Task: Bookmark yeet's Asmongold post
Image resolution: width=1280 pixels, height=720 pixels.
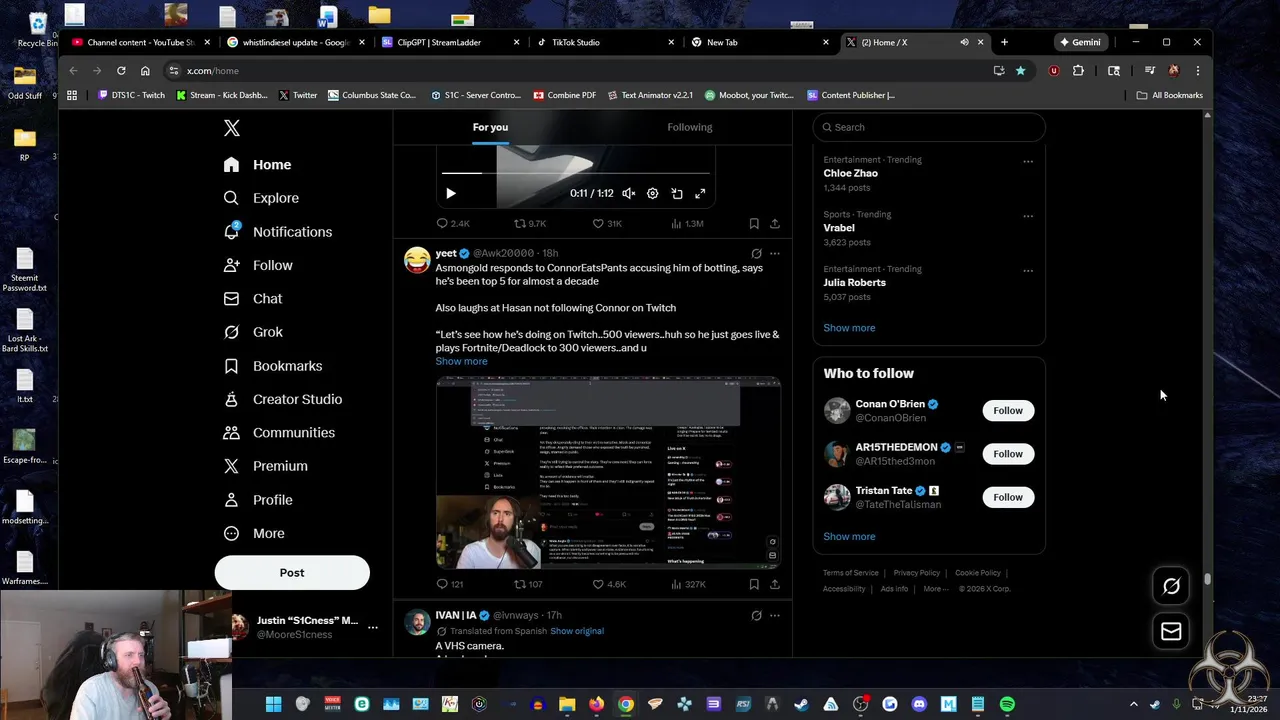Action: 754,584
